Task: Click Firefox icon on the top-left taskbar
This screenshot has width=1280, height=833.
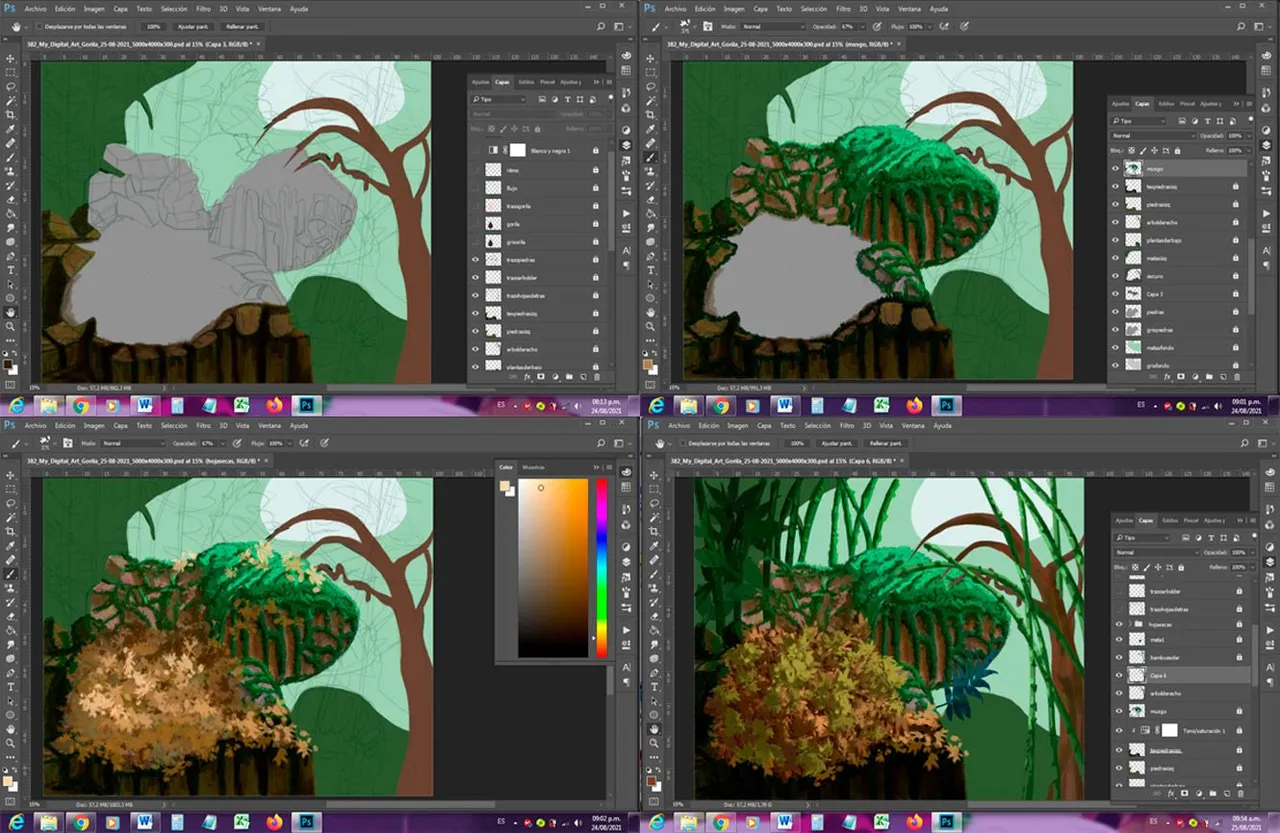Action: 274,406
